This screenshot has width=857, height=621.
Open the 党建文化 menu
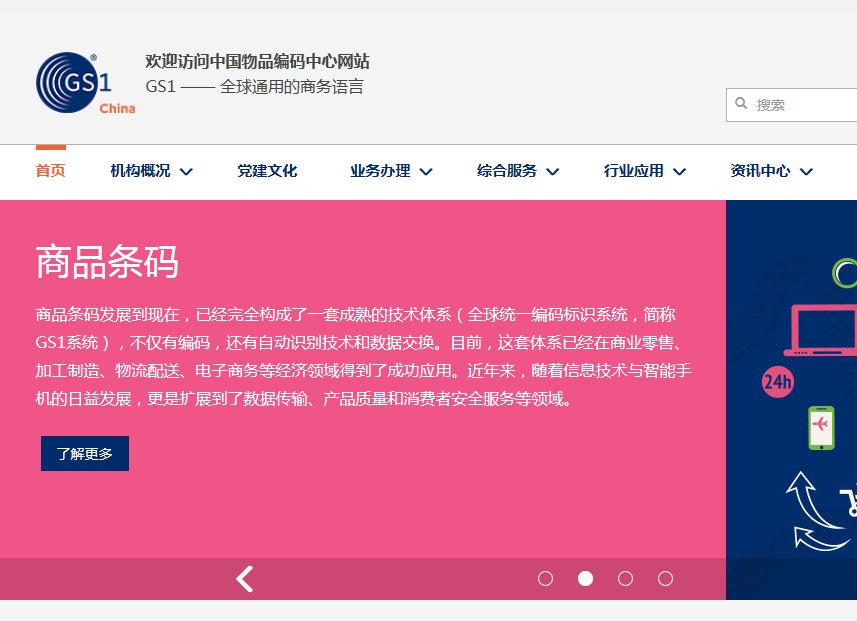click(267, 171)
